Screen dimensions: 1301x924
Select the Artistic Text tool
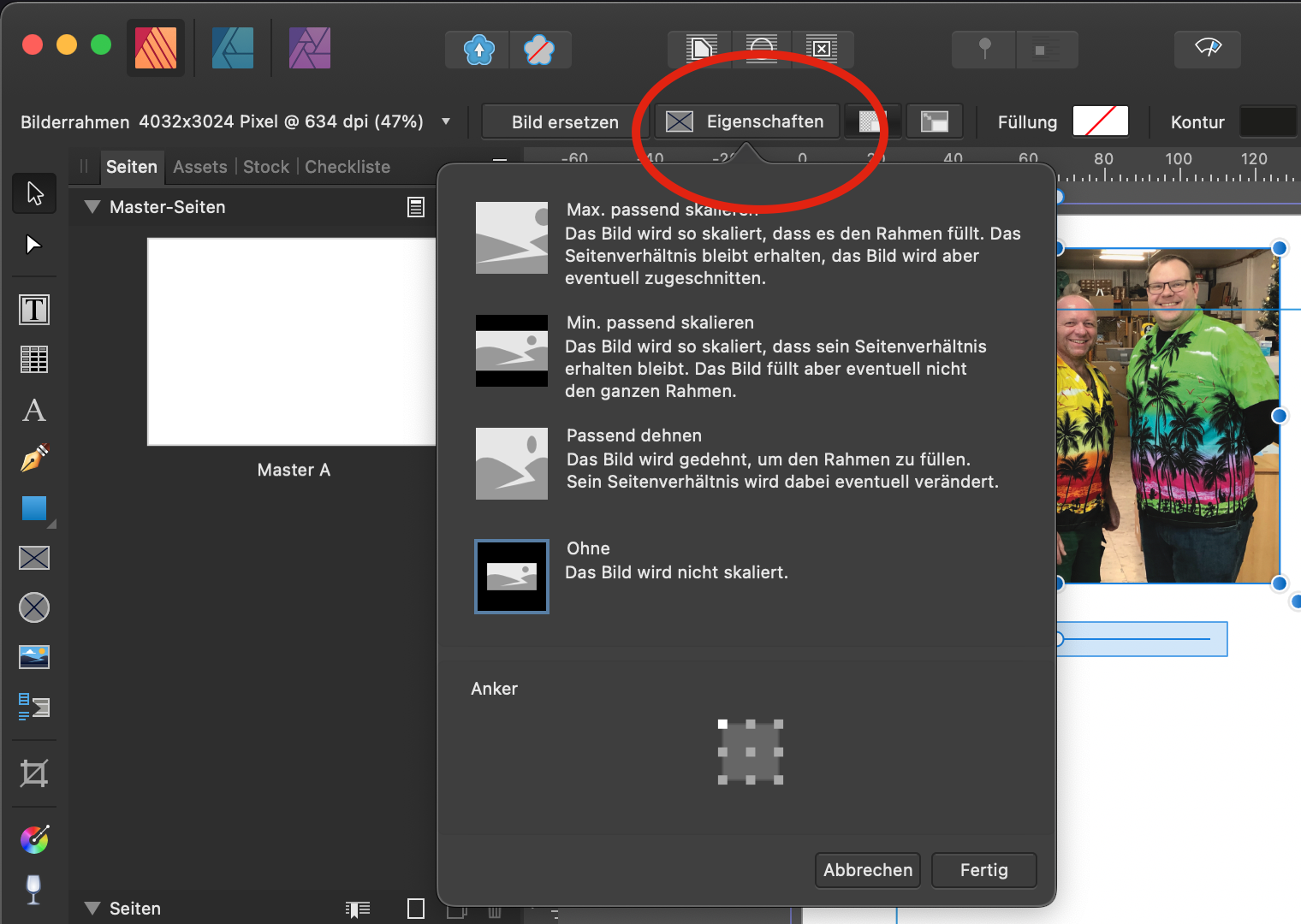34,410
